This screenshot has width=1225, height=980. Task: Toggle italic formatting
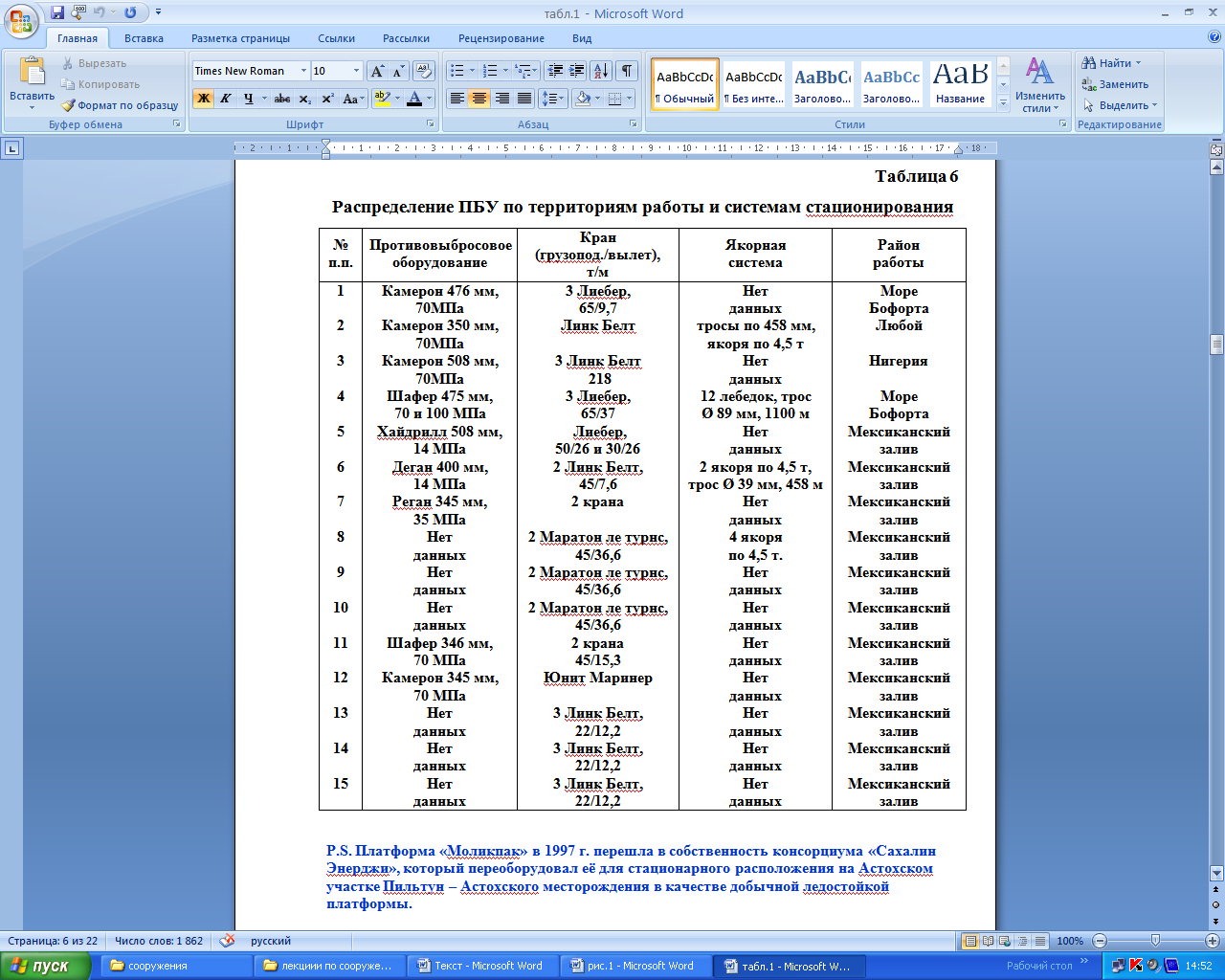point(226,99)
